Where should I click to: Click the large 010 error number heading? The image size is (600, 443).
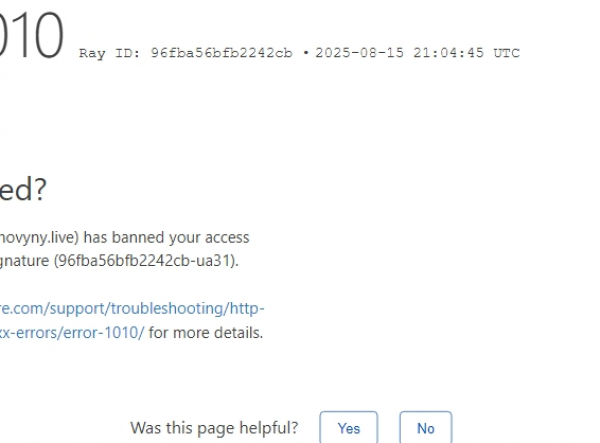31,36
